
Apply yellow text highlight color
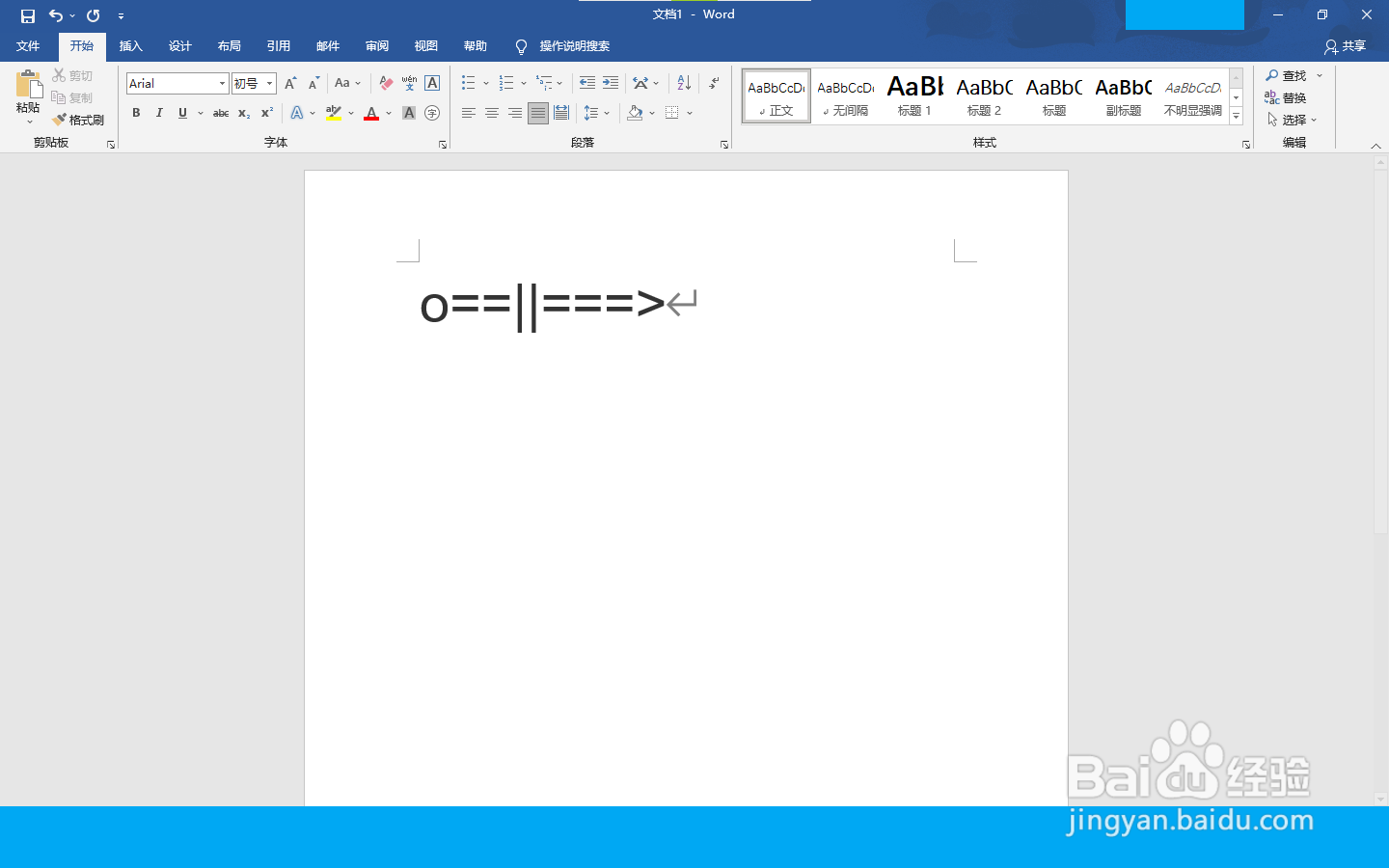pos(334,113)
